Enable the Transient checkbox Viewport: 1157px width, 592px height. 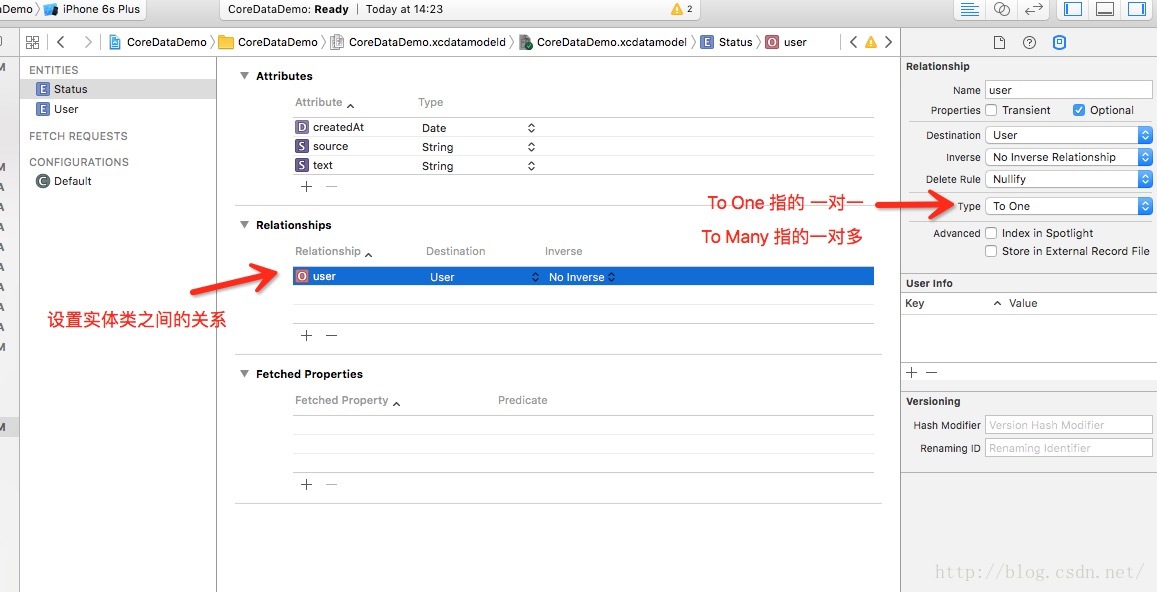(992, 110)
